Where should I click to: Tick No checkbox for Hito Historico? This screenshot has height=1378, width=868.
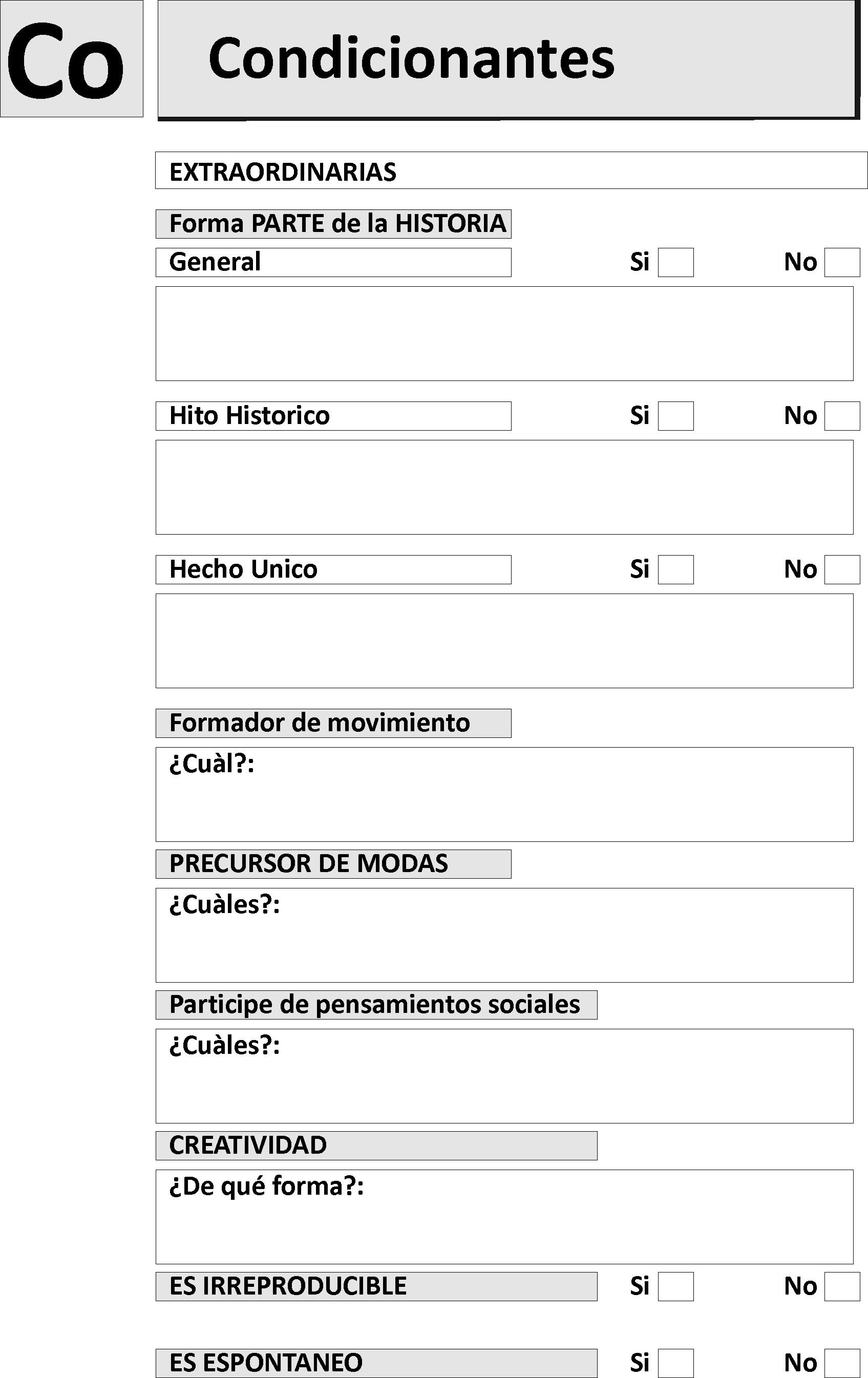tap(842, 416)
